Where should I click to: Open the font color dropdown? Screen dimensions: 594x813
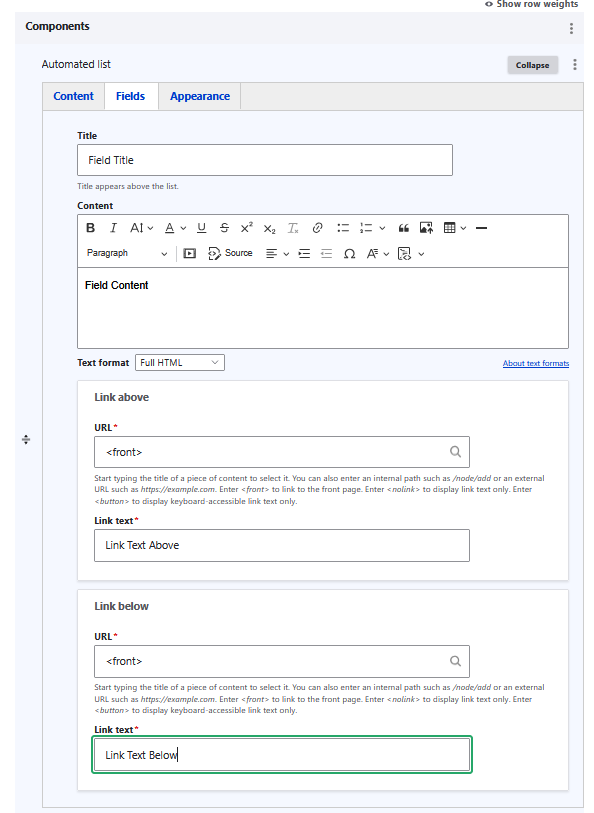[175, 228]
